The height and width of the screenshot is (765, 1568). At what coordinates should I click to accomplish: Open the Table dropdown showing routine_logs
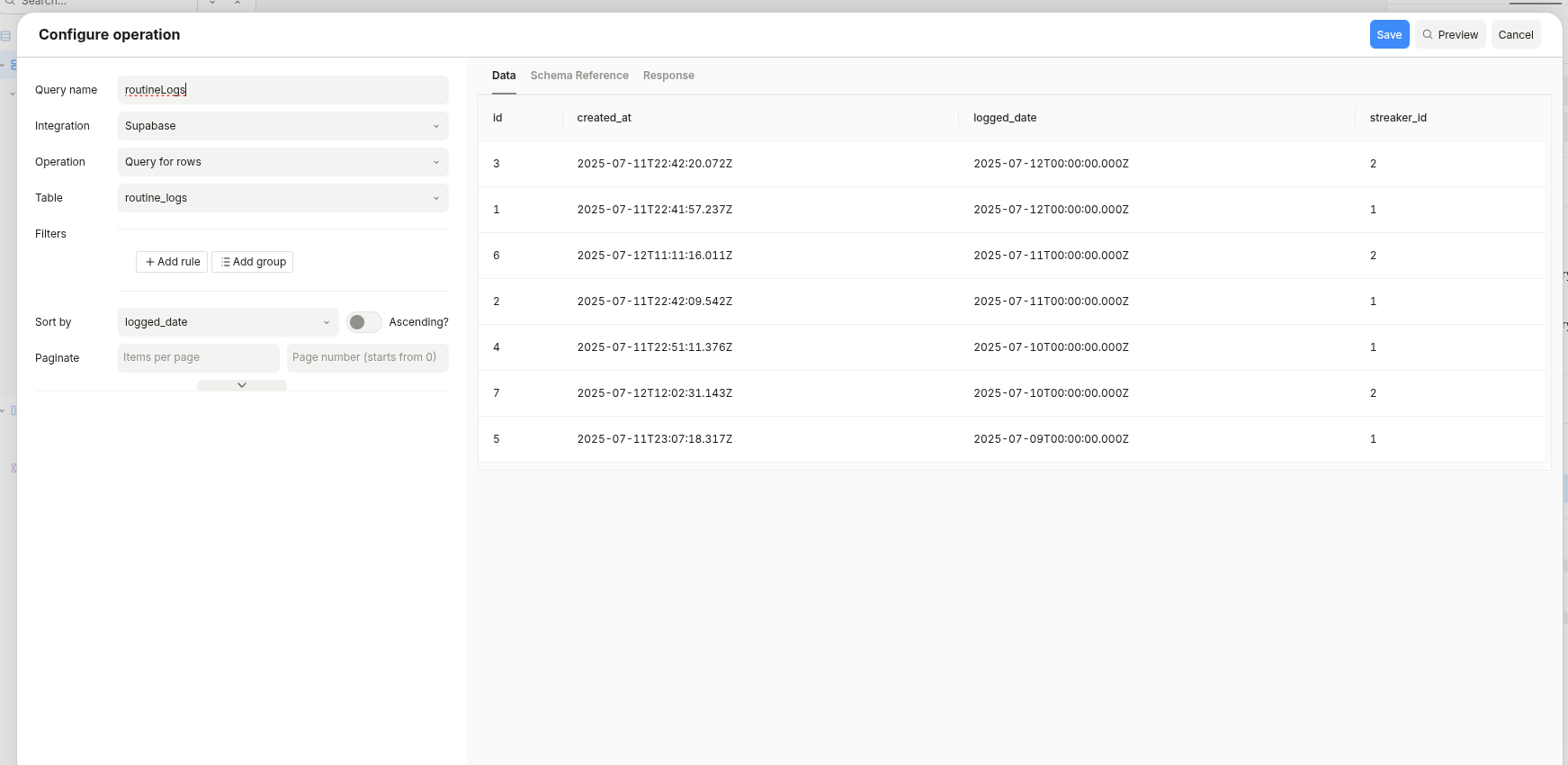(282, 198)
